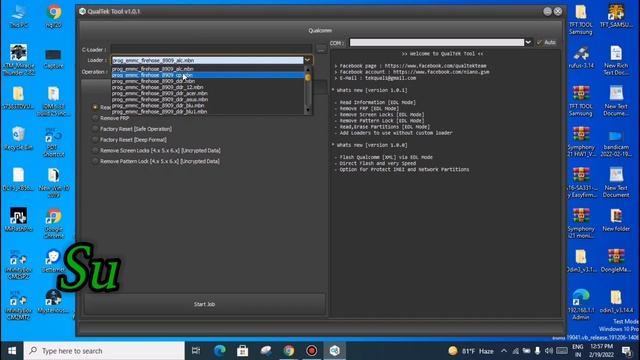
Task: Click the ENG IN language indicator
Action: click(x=578, y=351)
